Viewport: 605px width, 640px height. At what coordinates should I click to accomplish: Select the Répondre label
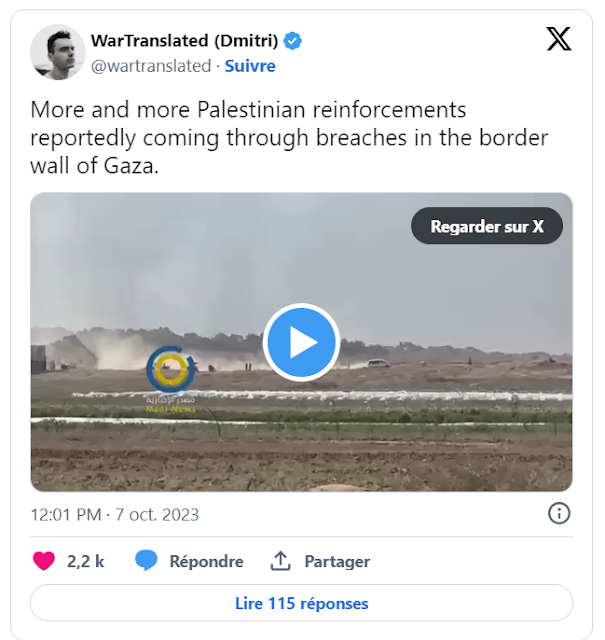pos(207,561)
